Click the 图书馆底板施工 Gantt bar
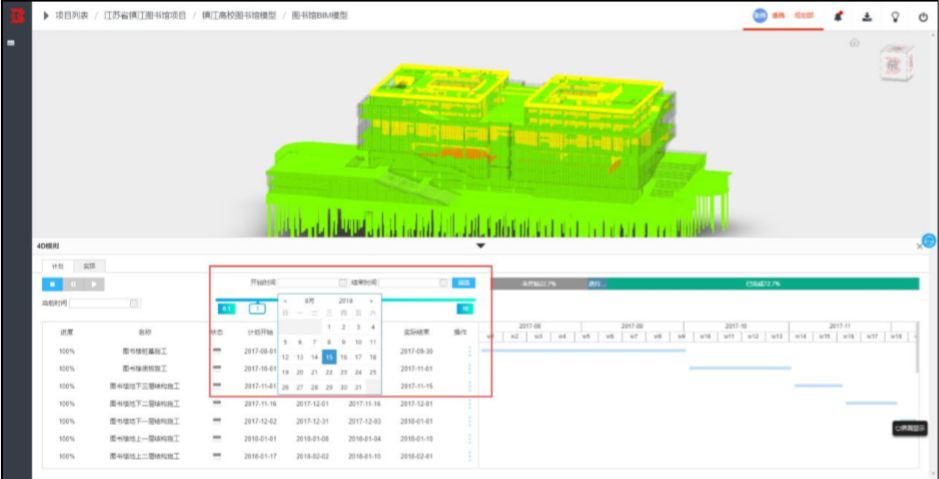This screenshot has width=939, height=479. [x=740, y=368]
